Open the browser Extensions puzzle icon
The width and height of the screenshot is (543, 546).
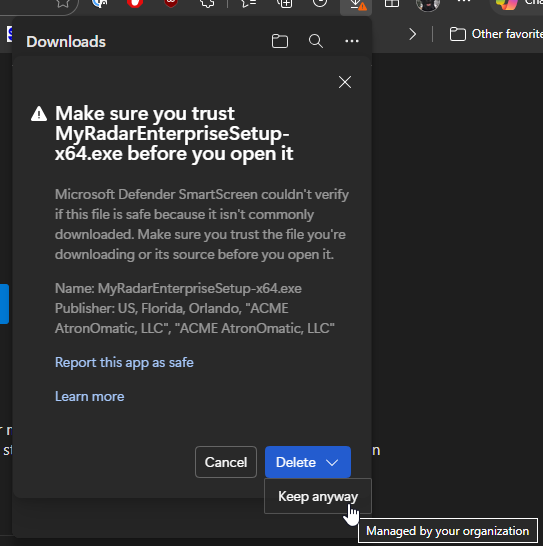point(208,3)
